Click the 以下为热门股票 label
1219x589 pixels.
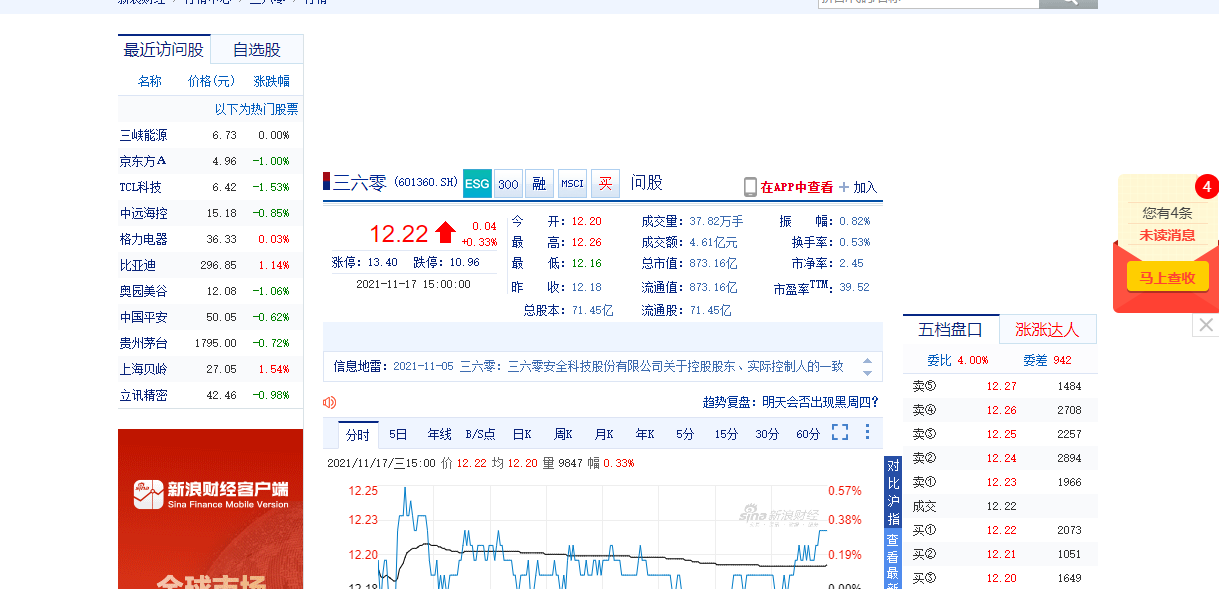pos(256,109)
